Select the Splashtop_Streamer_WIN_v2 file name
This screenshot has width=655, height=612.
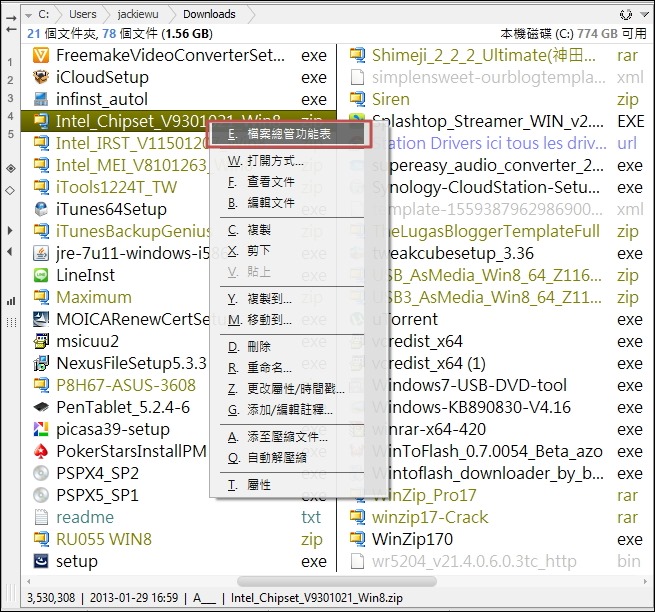[x=487, y=121]
